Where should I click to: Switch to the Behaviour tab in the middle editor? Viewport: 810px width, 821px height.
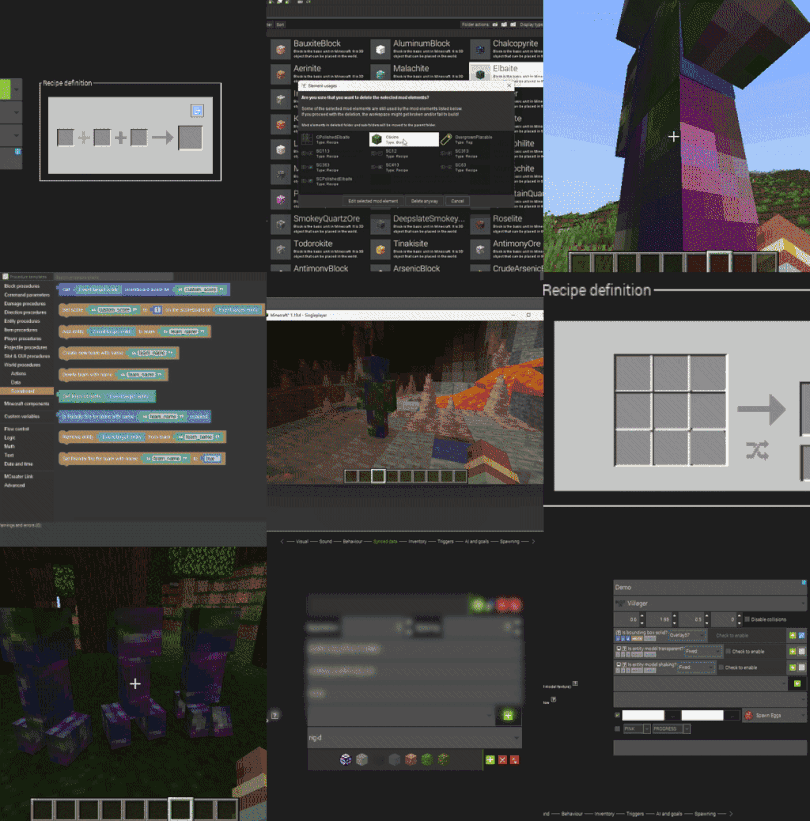(x=352, y=541)
